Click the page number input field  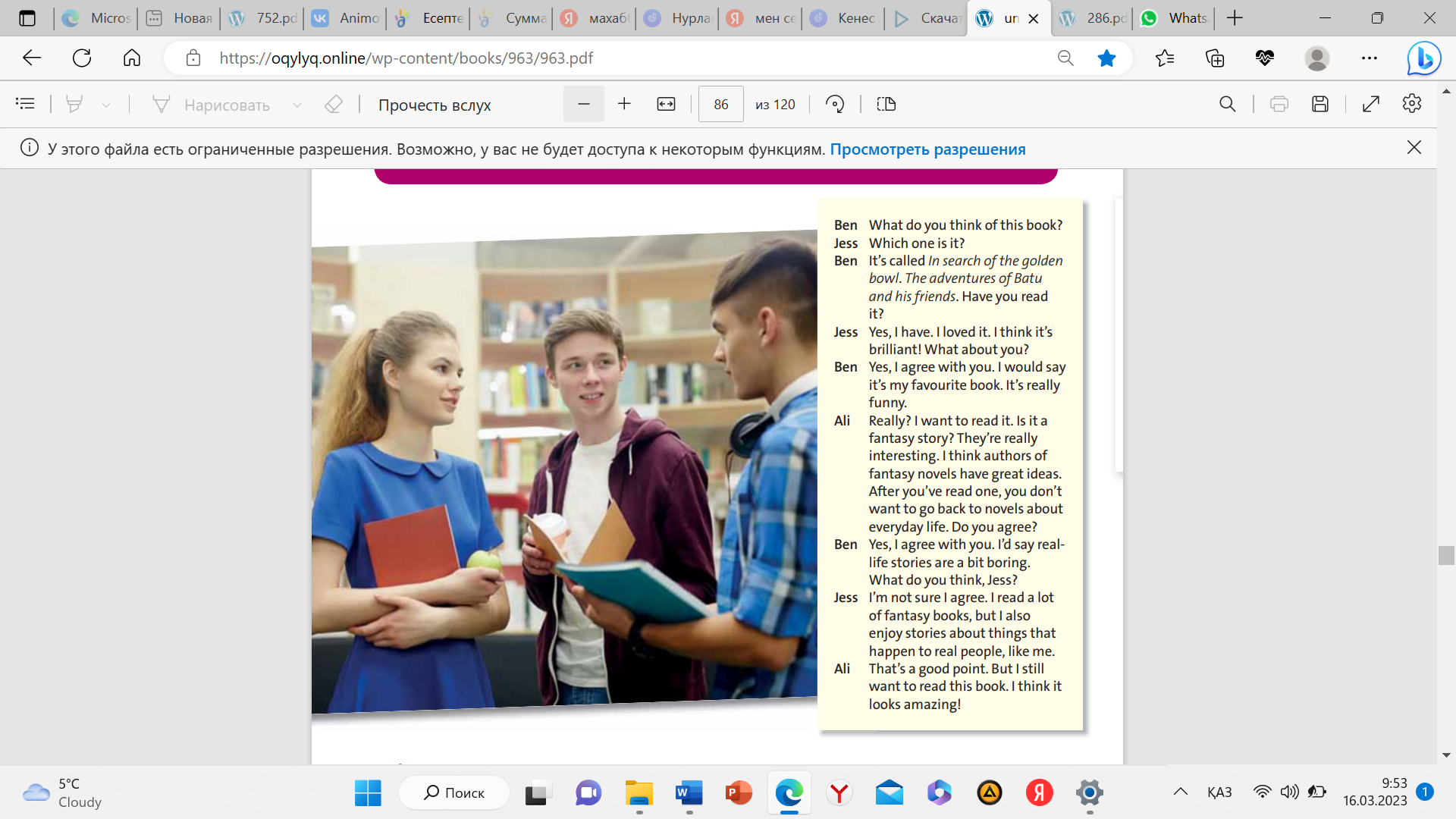(x=720, y=105)
